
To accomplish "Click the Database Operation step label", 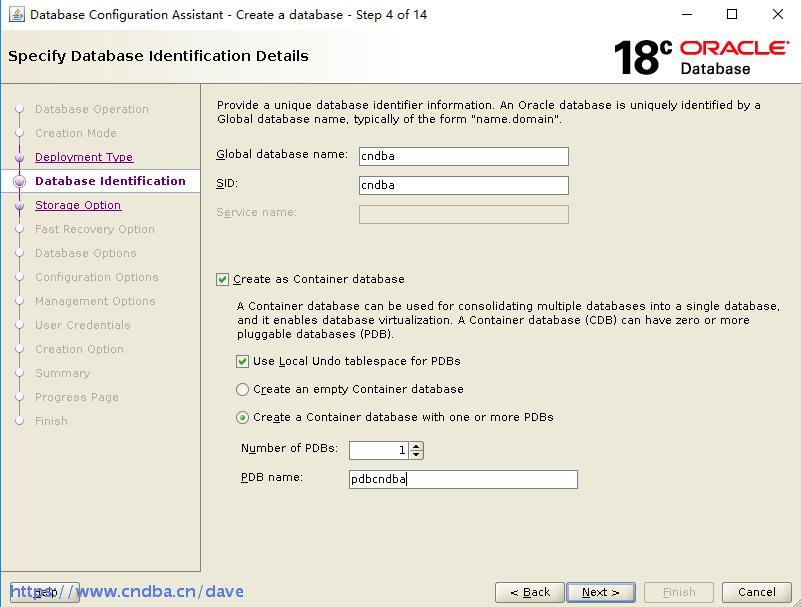I will pyautogui.click(x=91, y=109).
